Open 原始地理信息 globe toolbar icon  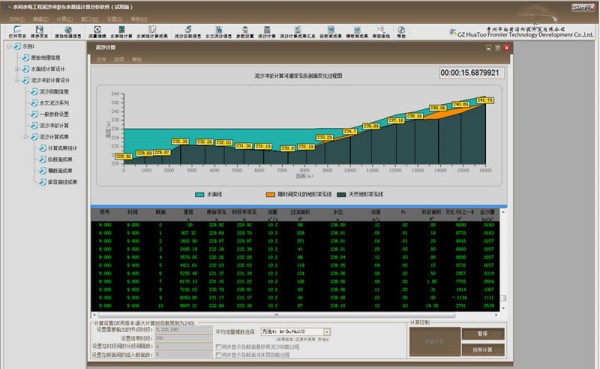click(68, 32)
